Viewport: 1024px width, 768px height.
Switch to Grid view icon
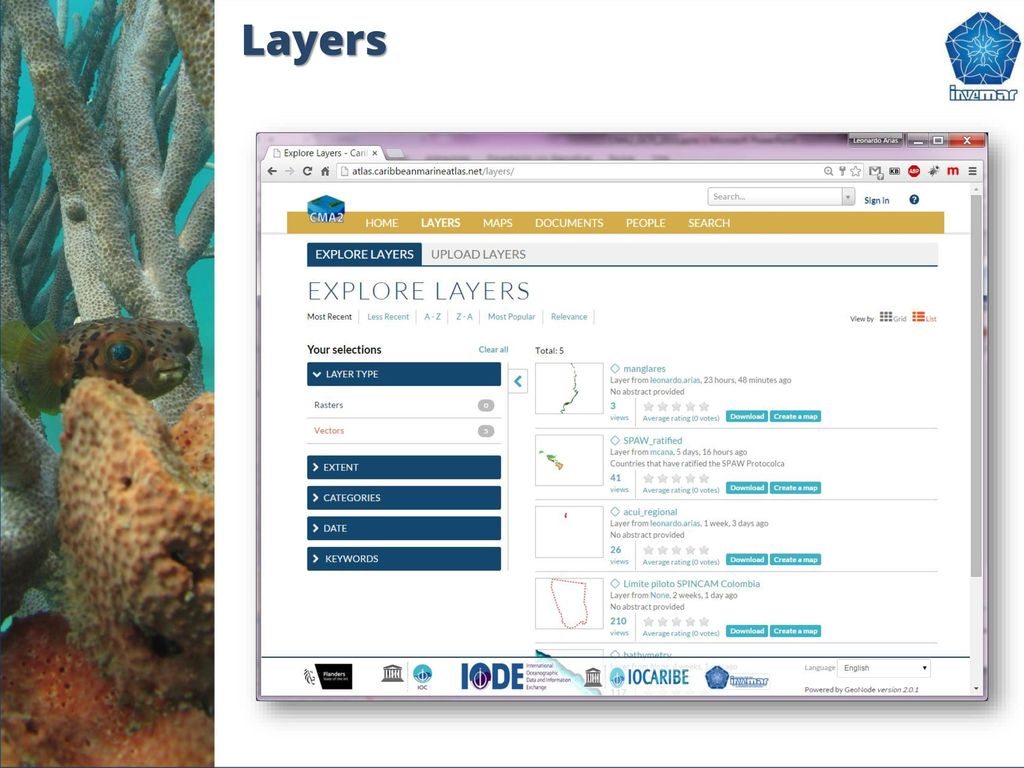(893, 317)
